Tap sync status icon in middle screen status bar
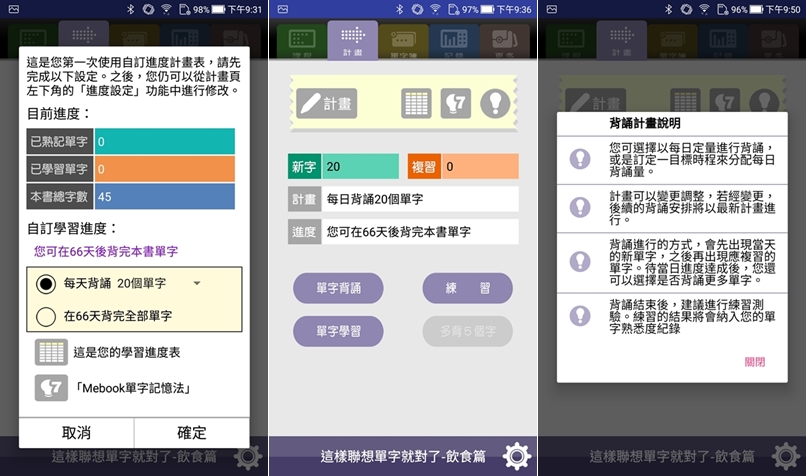 [x=417, y=9]
